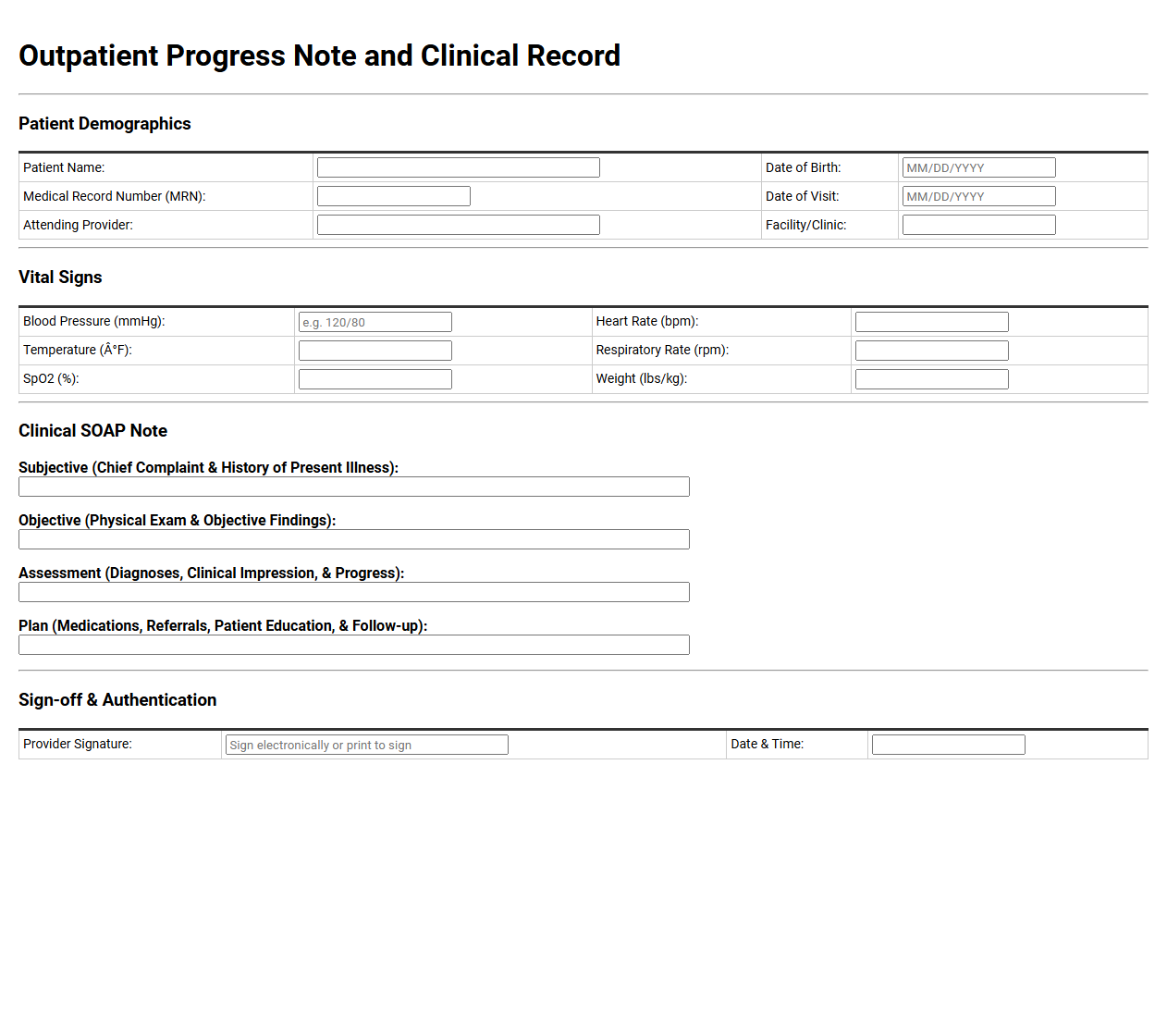1167x1036 pixels.
Task: Focus the Heart Rate input field
Action: (x=931, y=322)
